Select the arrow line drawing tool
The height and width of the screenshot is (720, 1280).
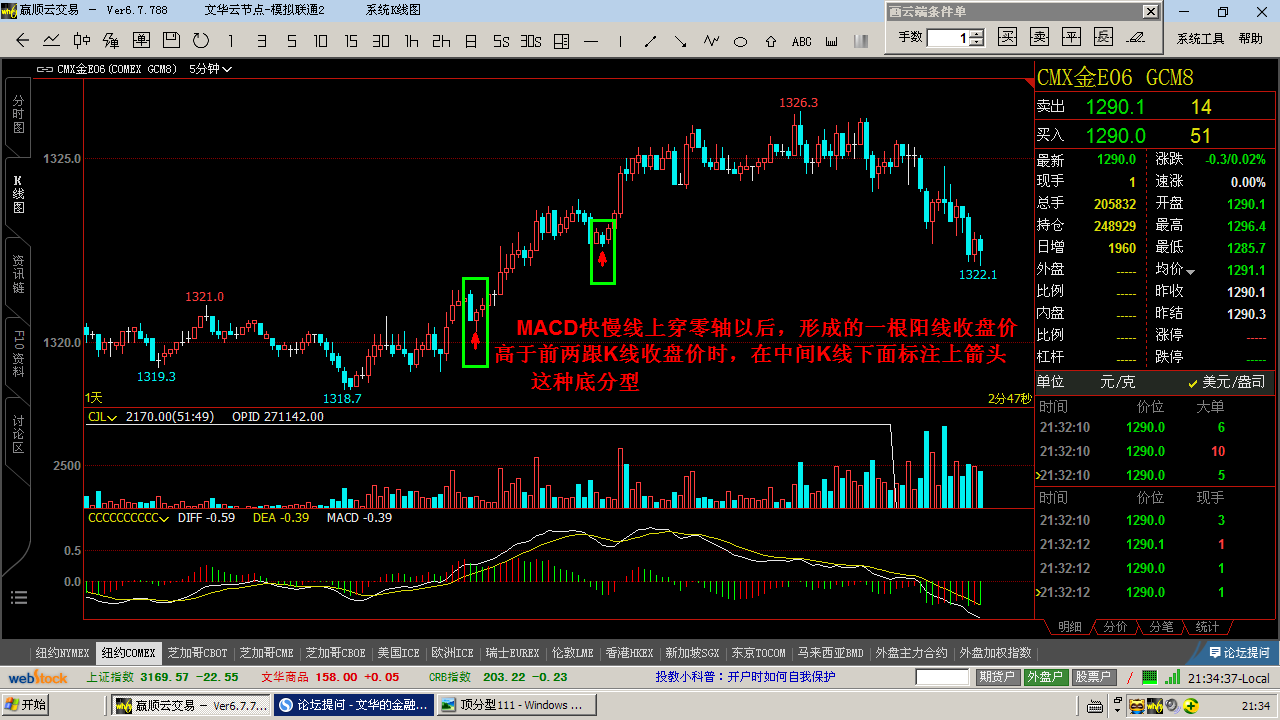pos(681,41)
